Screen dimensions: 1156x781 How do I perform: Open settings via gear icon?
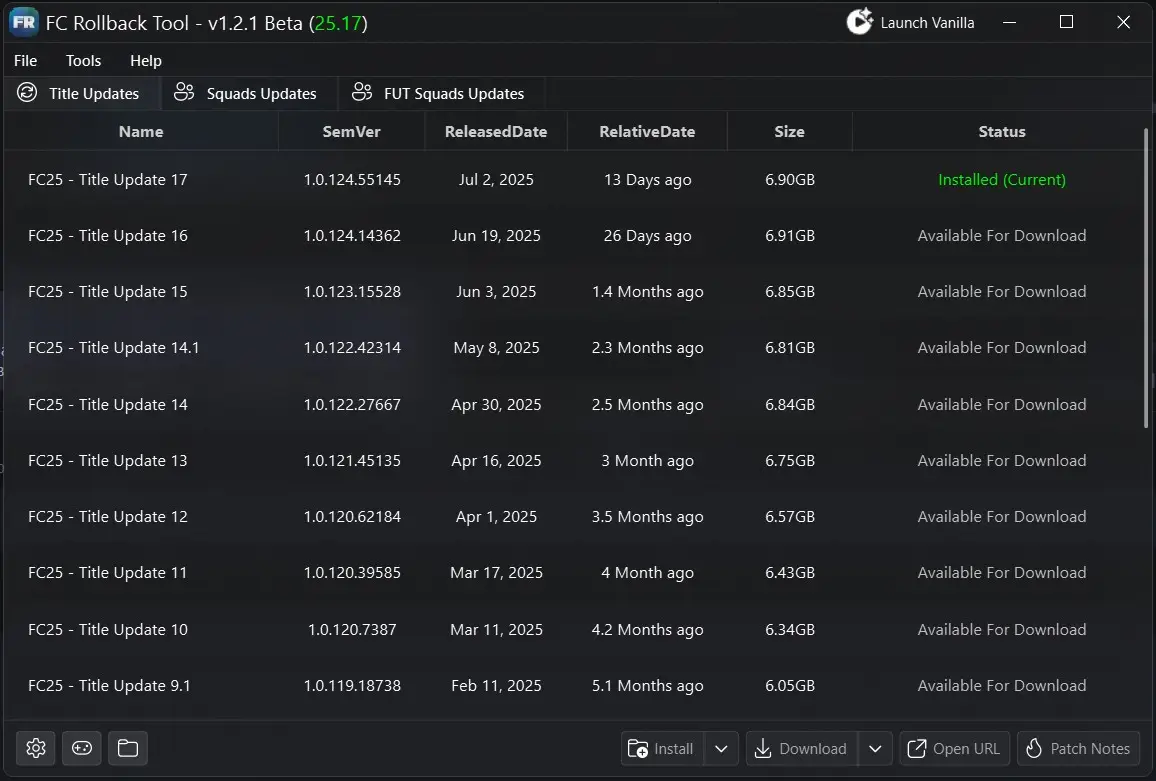(x=35, y=748)
